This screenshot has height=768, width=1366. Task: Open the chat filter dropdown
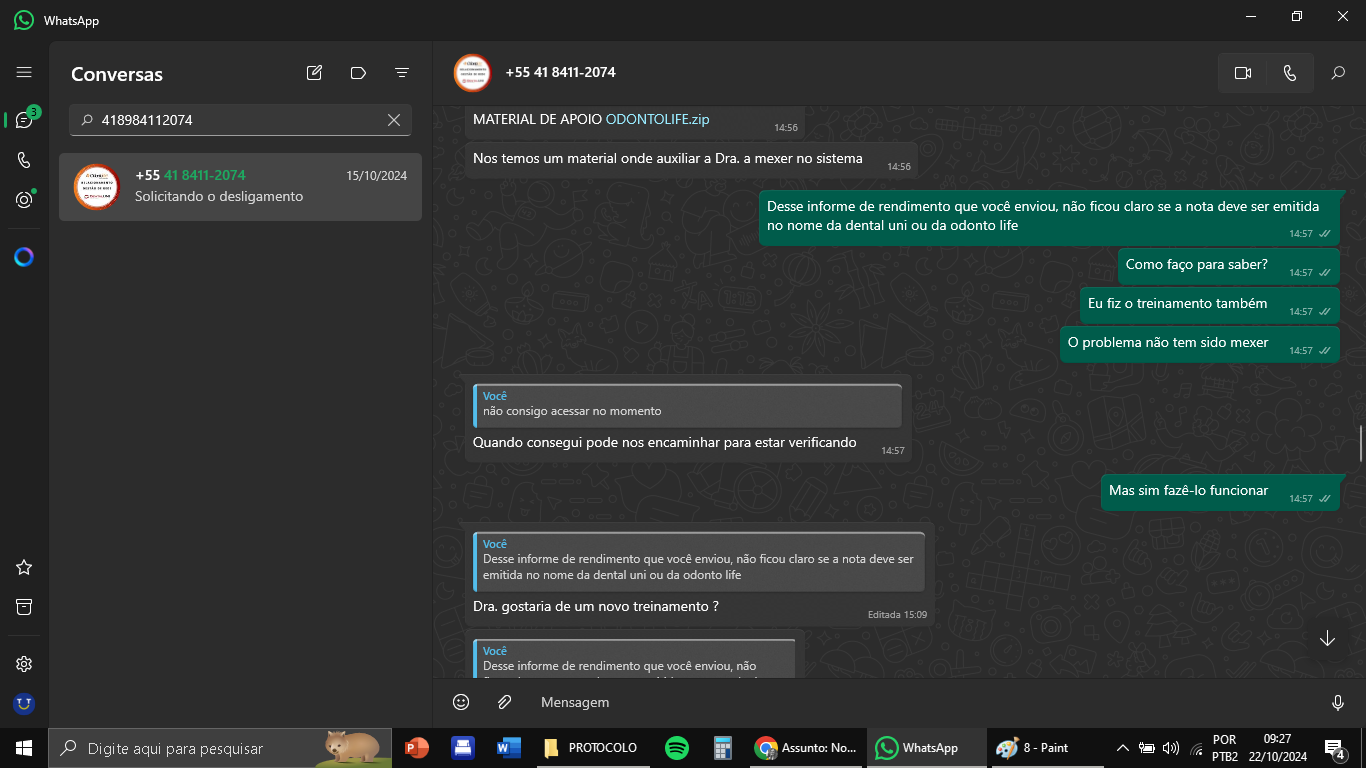402,73
